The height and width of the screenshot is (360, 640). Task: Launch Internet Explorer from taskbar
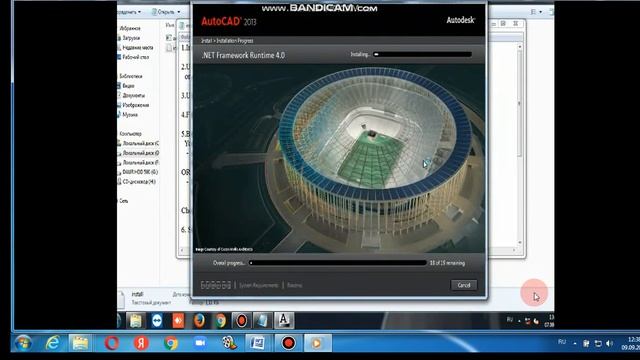click(x=53, y=343)
